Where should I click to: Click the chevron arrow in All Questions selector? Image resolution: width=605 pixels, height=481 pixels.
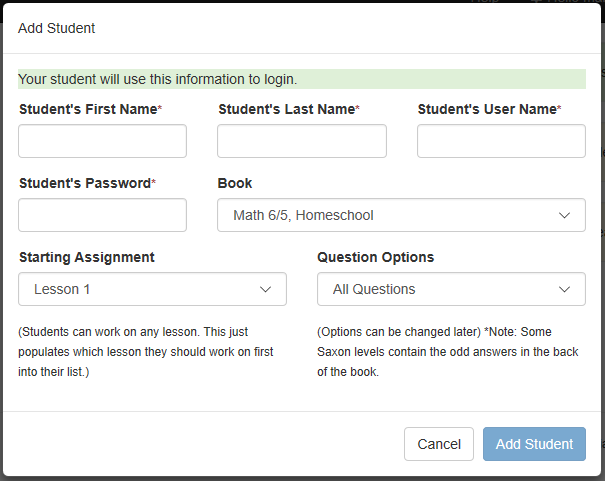click(x=564, y=289)
